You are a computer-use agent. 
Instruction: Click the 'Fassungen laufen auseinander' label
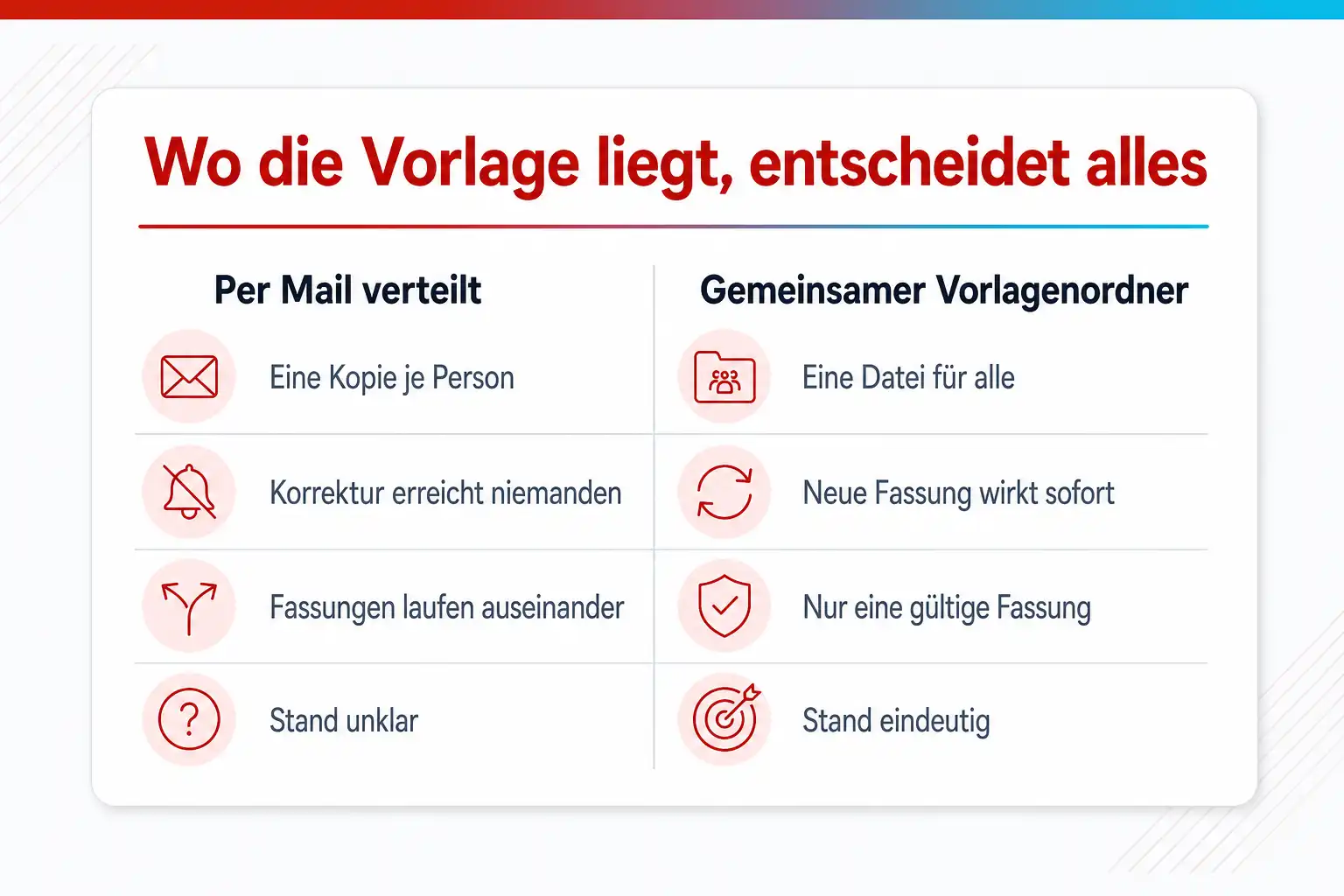pyautogui.click(x=446, y=607)
